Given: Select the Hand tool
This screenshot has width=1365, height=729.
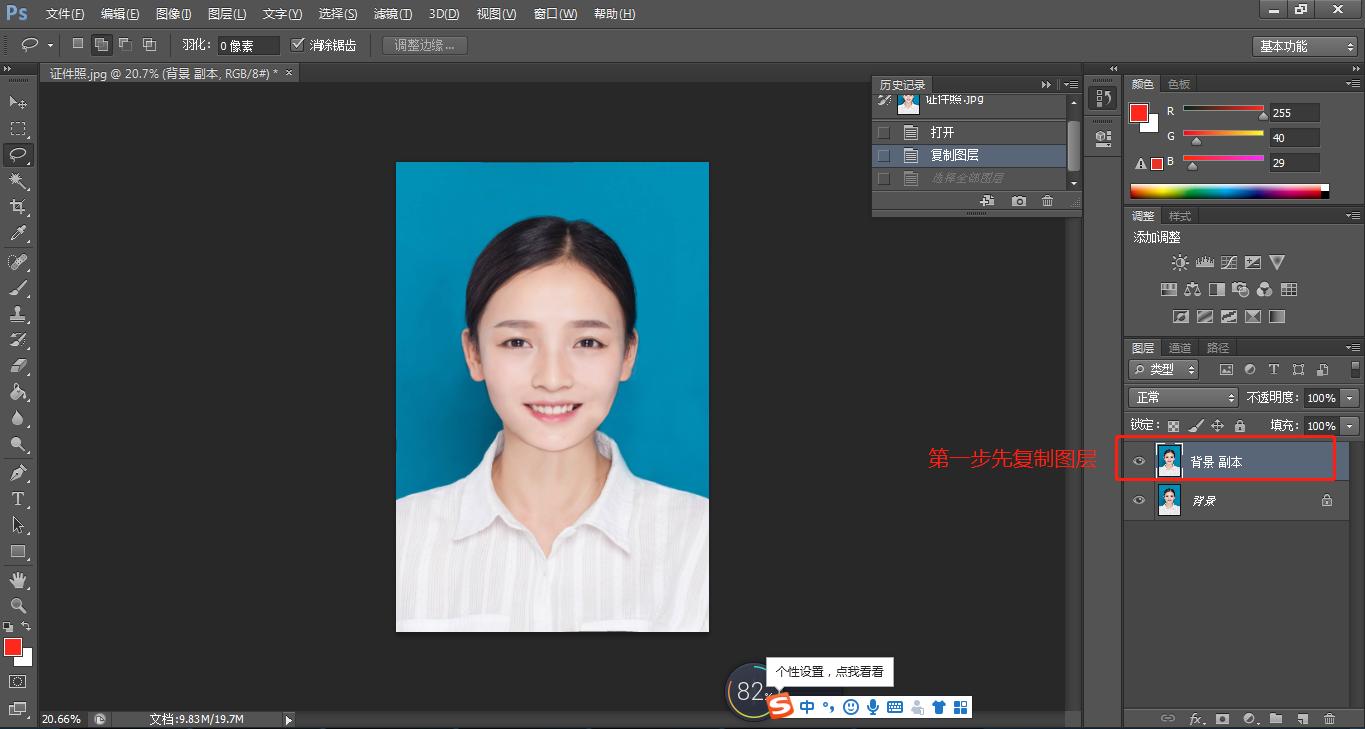Looking at the screenshot, I should point(18,578).
